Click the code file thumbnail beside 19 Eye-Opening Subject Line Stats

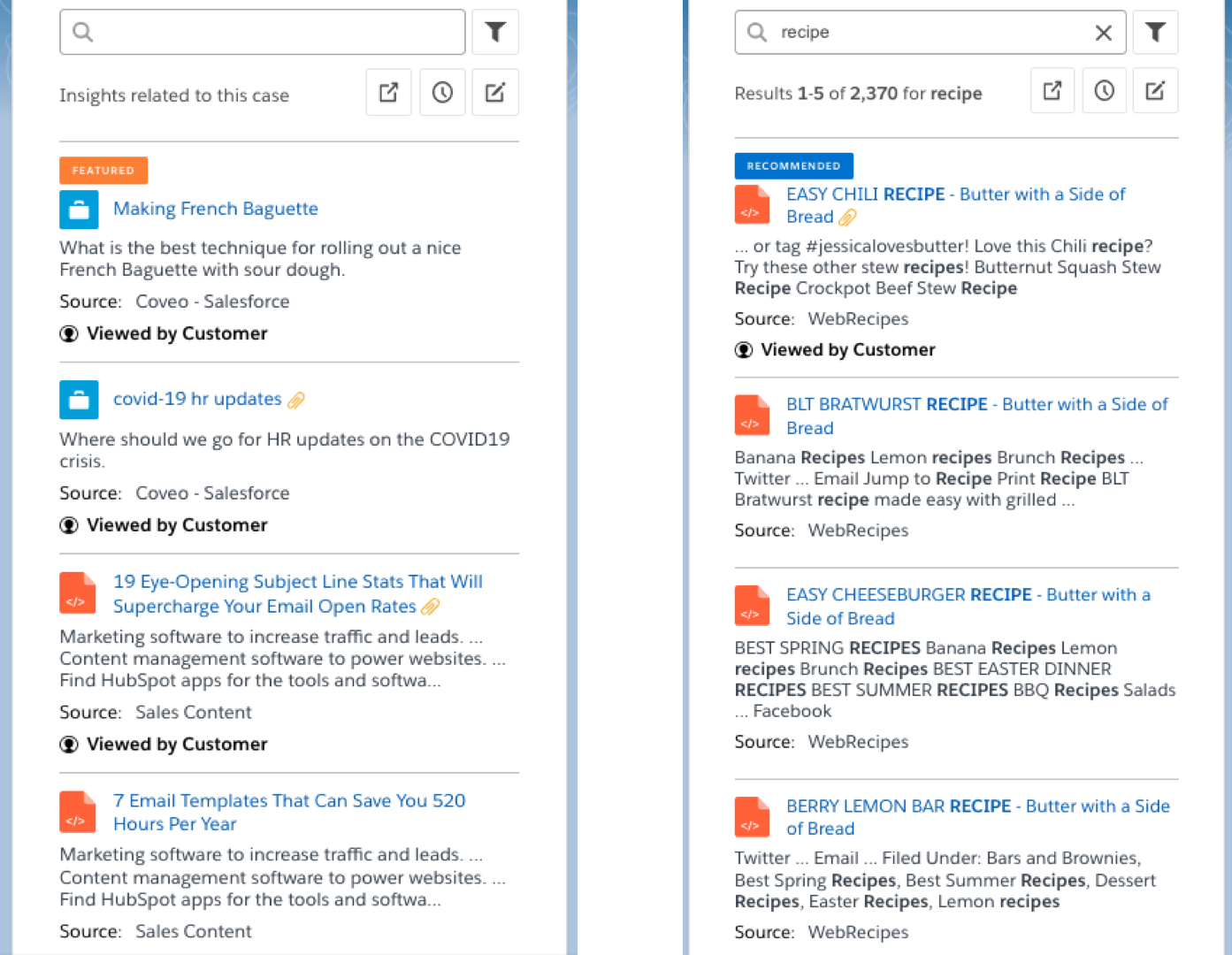pyautogui.click(x=77, y=593)
